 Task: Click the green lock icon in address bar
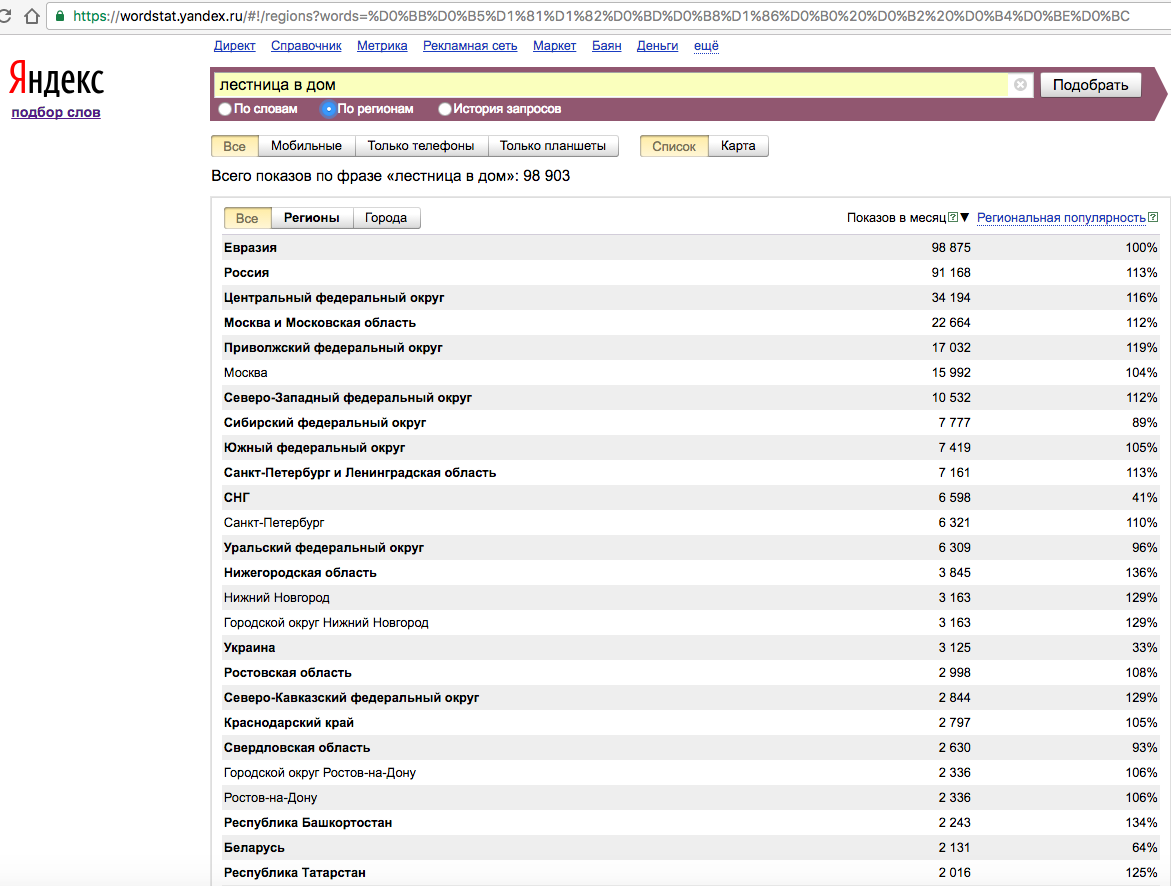61,16
